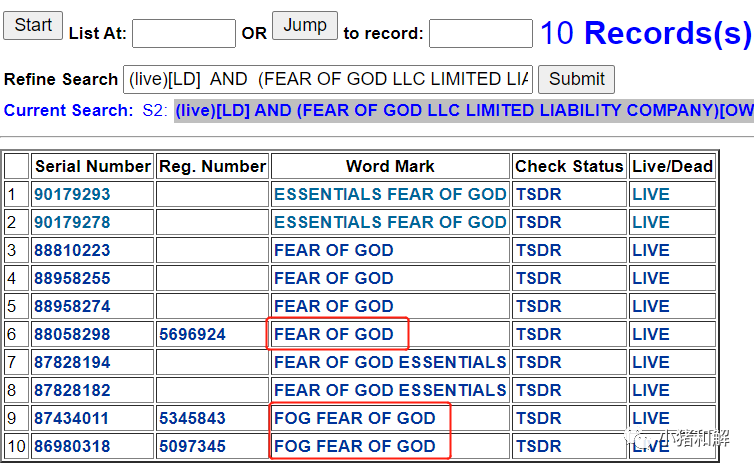
Task: Open serial number 88058298
Action: pos(72,334)
